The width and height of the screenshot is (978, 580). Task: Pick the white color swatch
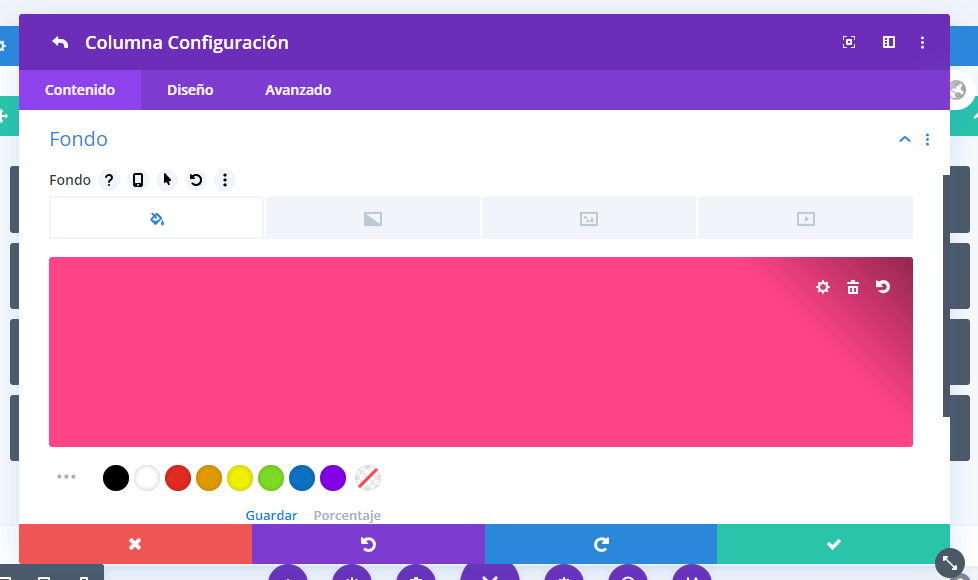pos(147,478)
